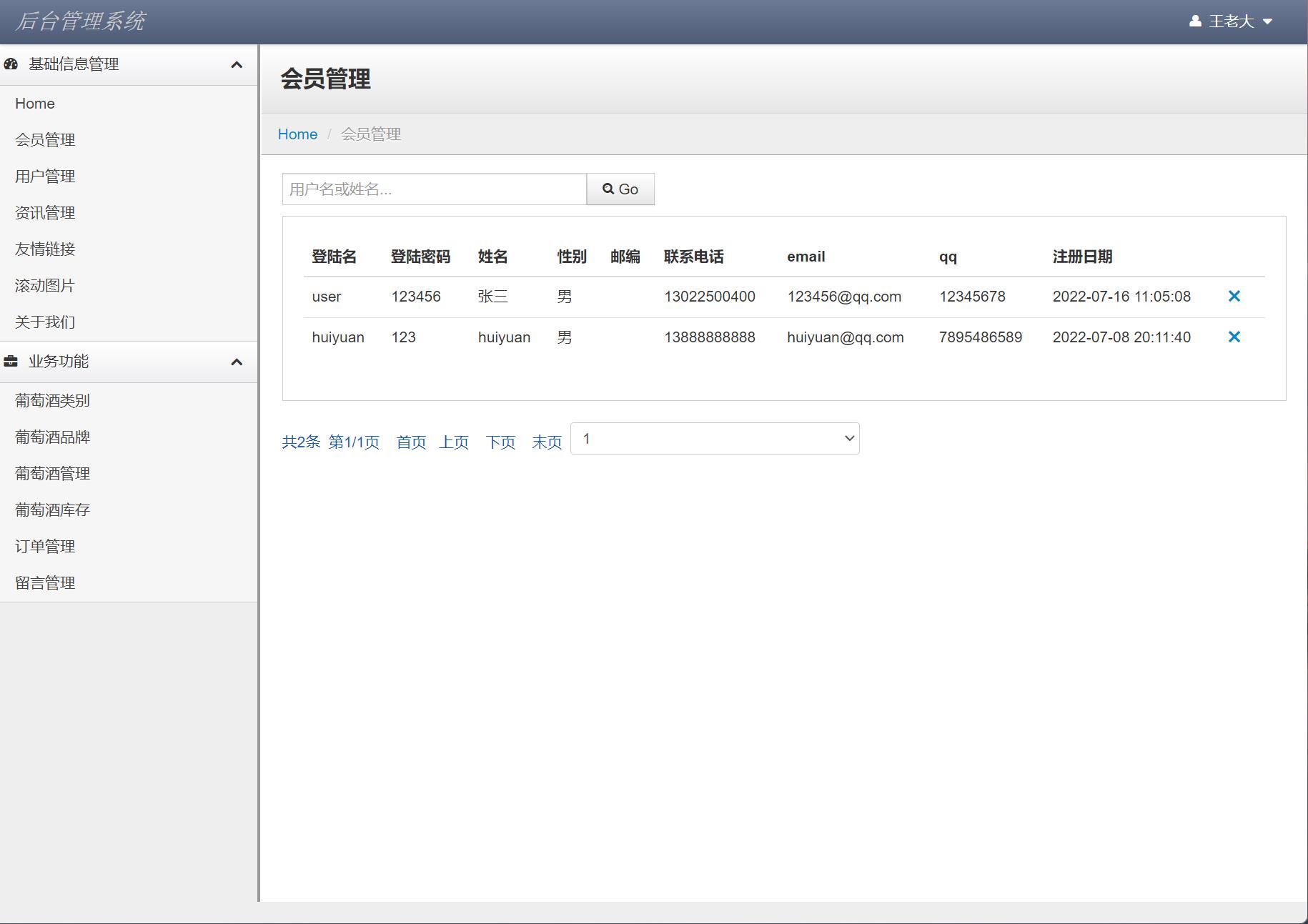This screenshot has width=1308, height=924.
Task: Collapse the 基础信息管理 section chevron
Action: tap(237, 65)
